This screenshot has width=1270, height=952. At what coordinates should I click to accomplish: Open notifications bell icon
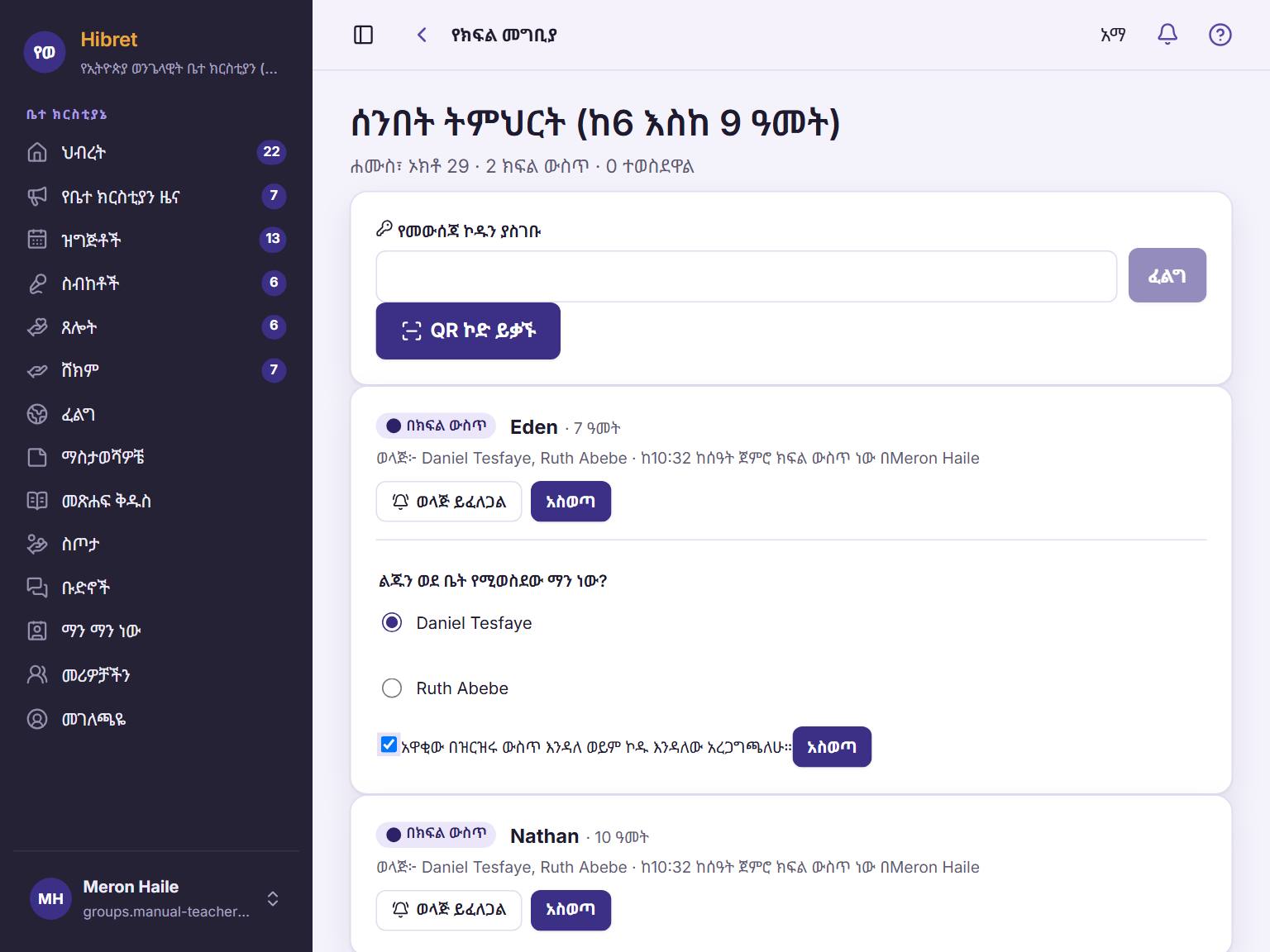tap(1167, 35)
